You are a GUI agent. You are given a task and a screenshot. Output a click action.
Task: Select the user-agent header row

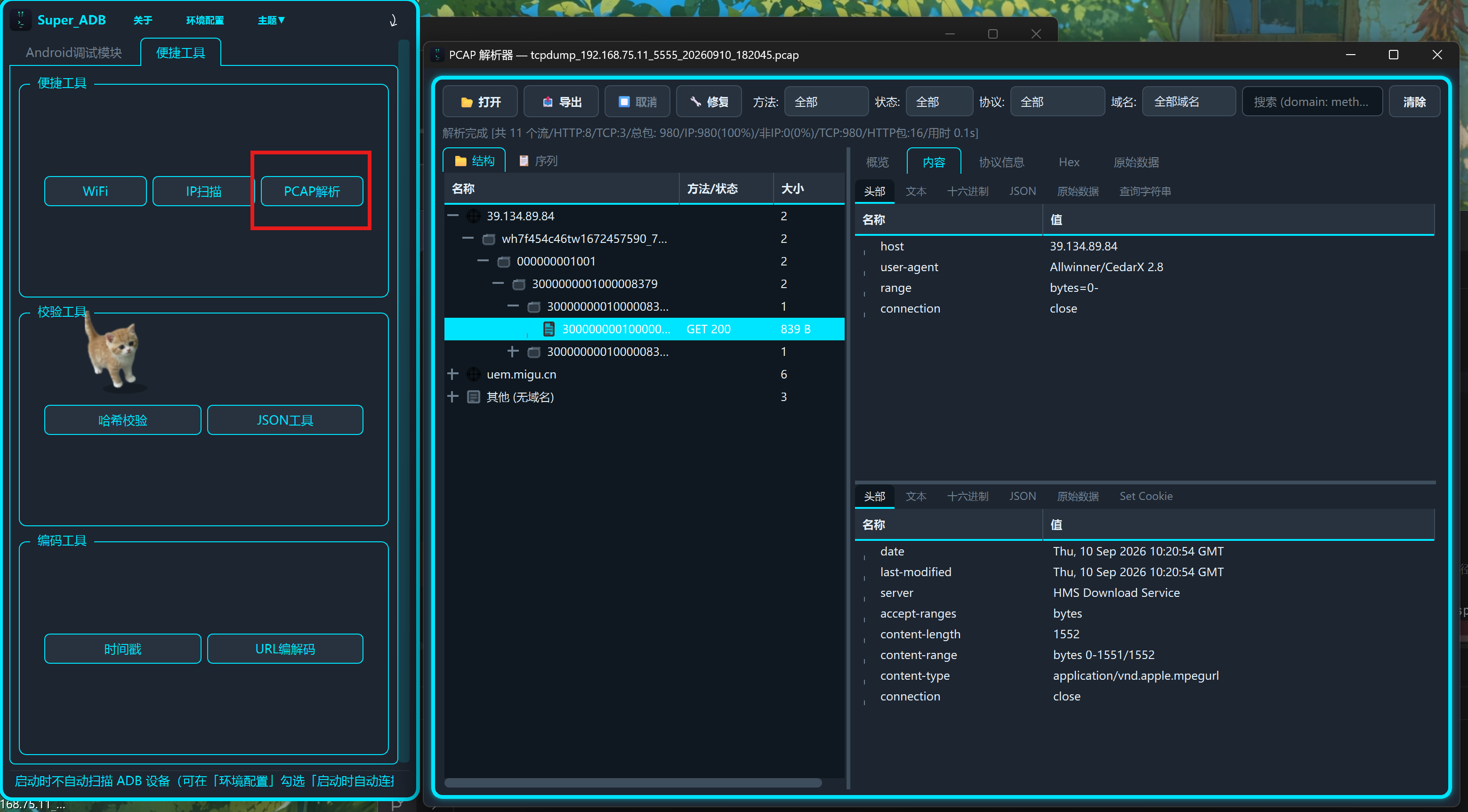(x=1144, y=267)
